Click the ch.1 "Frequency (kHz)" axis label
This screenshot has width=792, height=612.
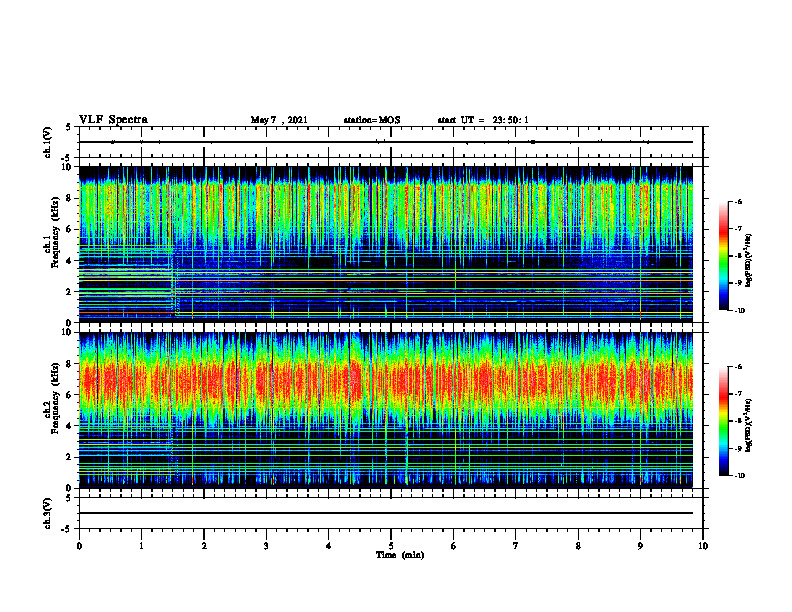(55, 232)
